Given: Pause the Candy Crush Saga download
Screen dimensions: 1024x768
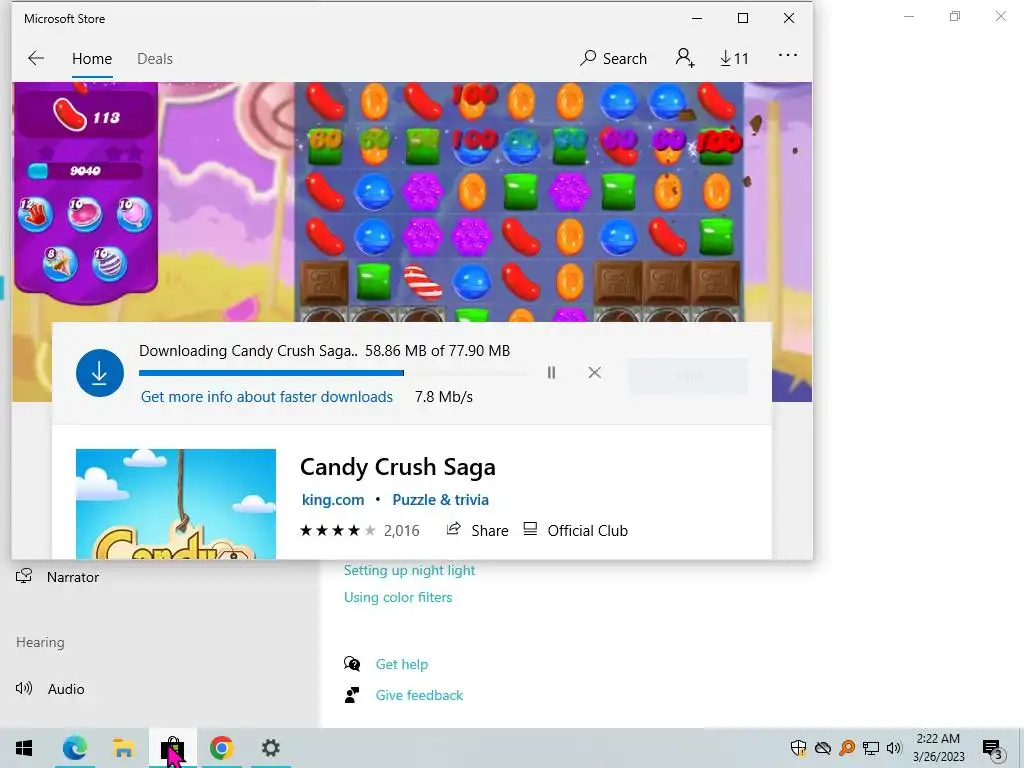Looking at the screenshot, I should coord(551,372).
